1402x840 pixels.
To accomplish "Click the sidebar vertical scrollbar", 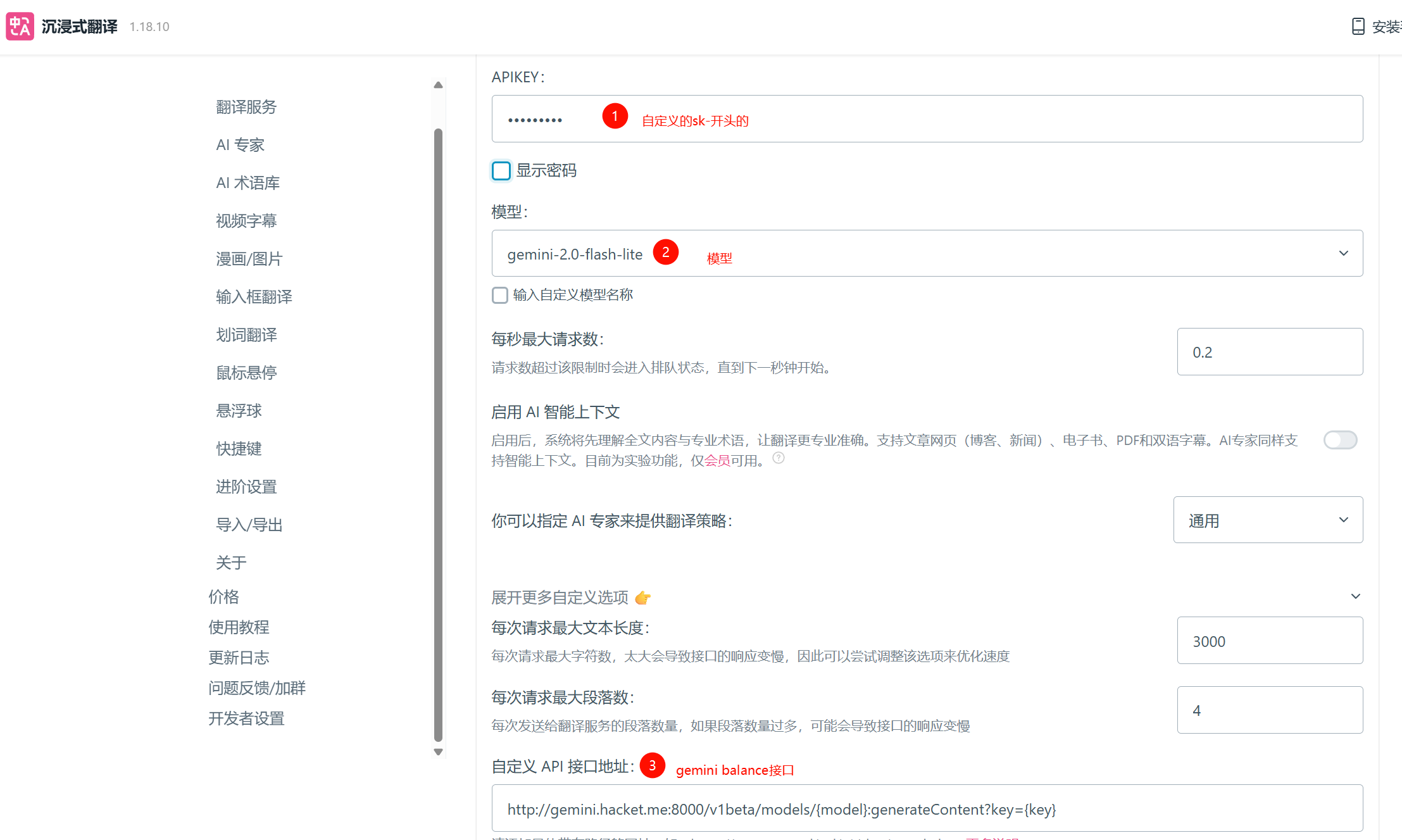I will click(x=438, y=434).
